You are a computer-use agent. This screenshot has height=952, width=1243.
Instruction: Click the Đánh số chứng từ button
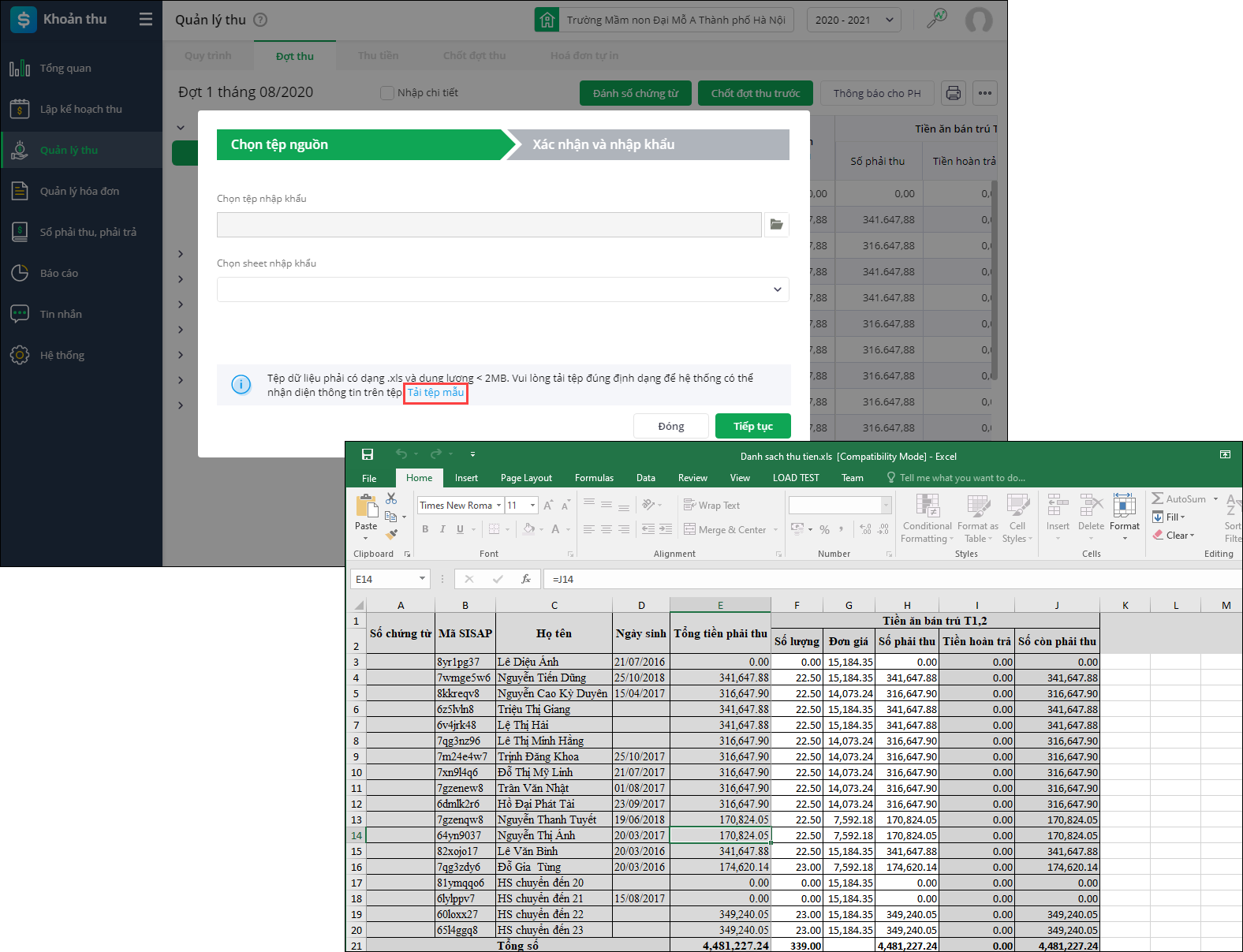tap(636, 93)
